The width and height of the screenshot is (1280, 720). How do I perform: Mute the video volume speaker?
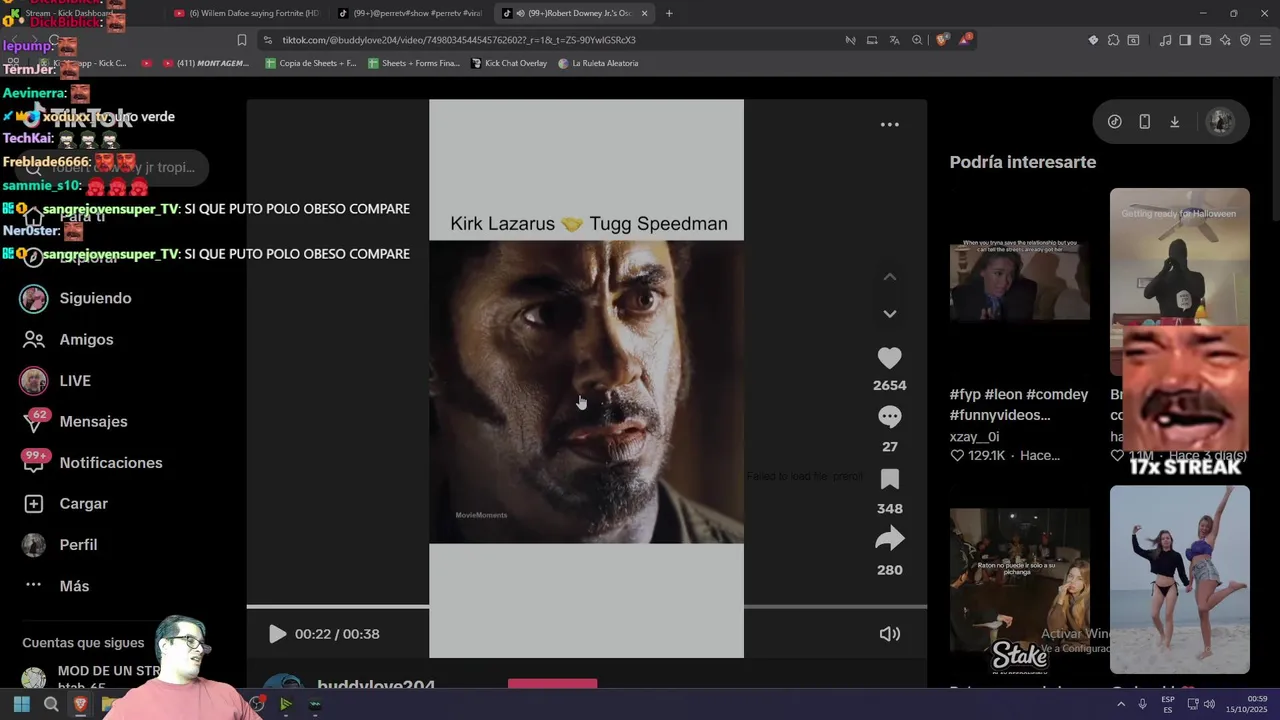[x=889, y=634]
